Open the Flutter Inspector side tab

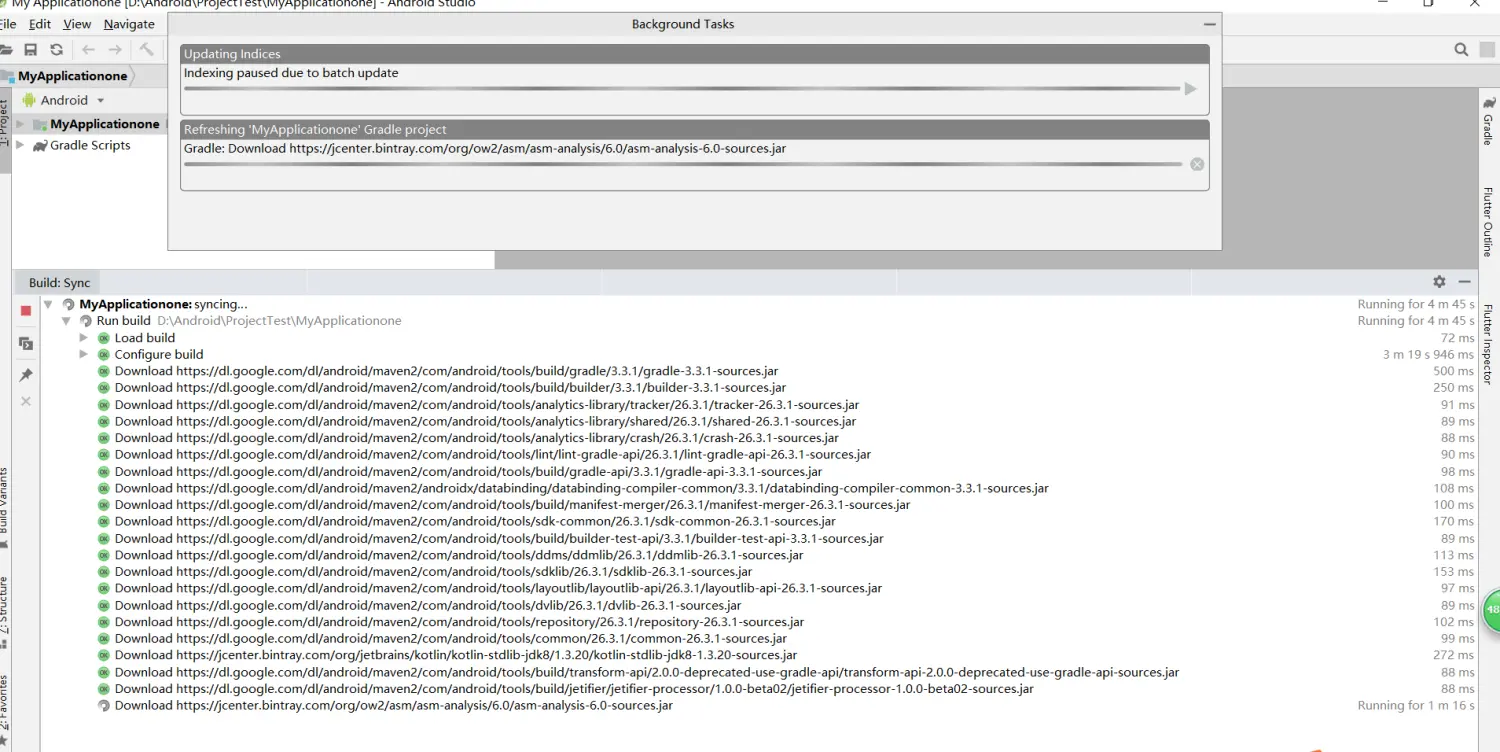point(1488,345)
